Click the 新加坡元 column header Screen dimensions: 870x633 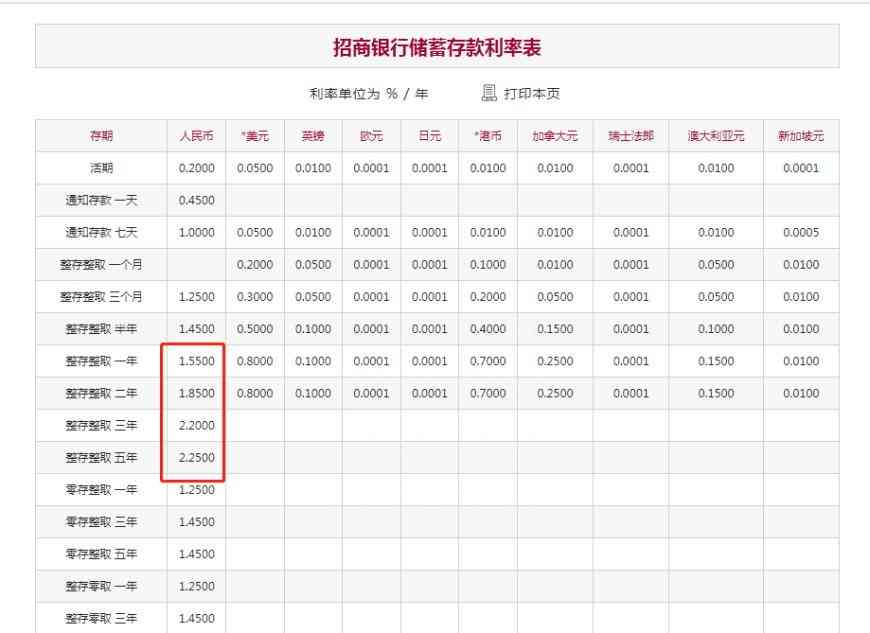pos(801,136)
